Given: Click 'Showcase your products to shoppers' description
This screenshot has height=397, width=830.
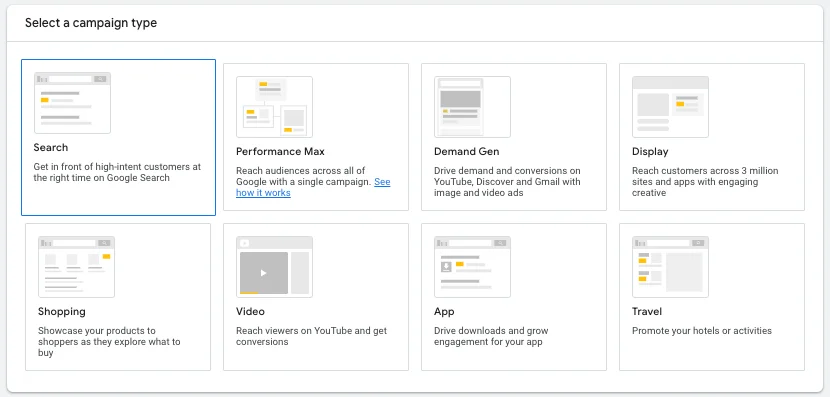Looking at the screenshot, I should (109, 341).
